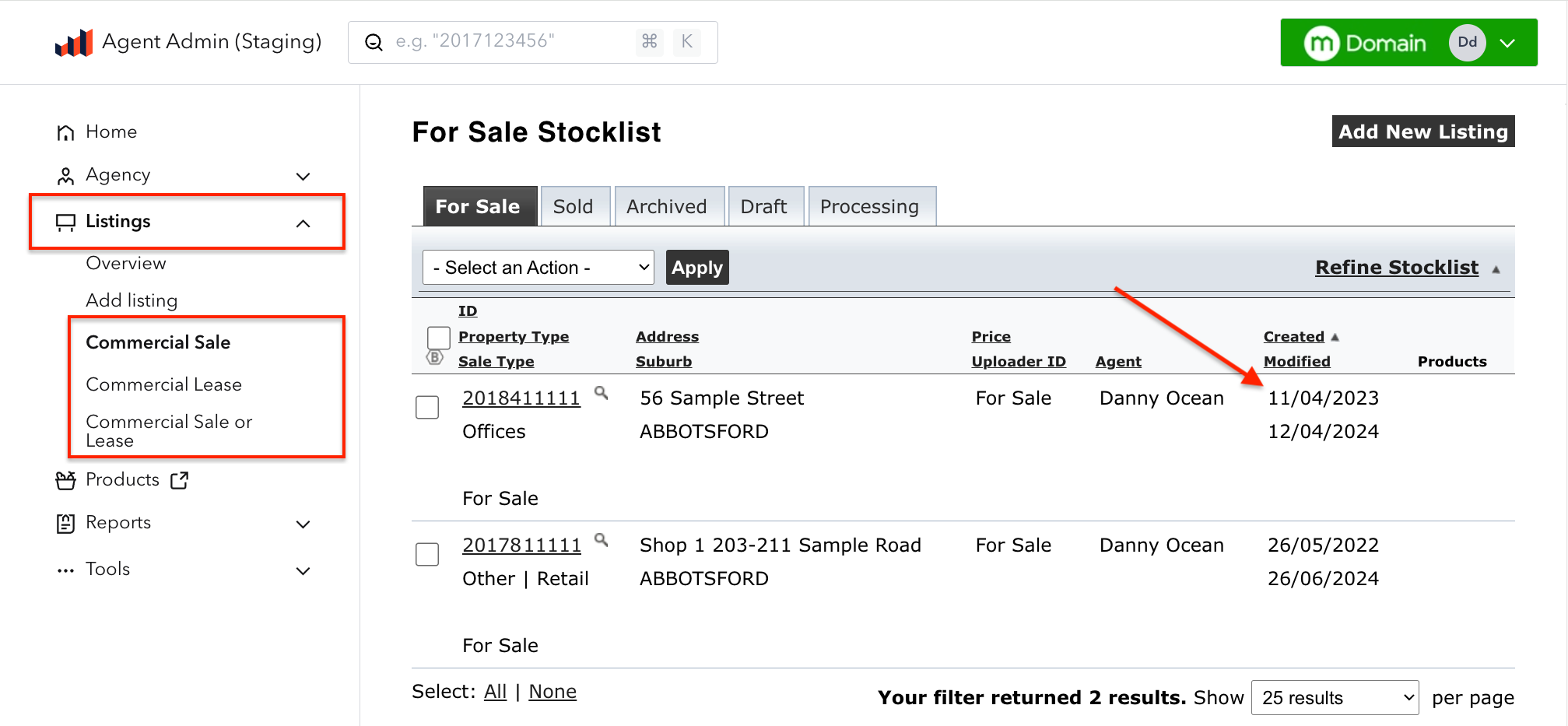The width and height of the screenshot is (1568, 726).
Task: Click the Add New Listing button
Action: click(x=1422, y=132)
